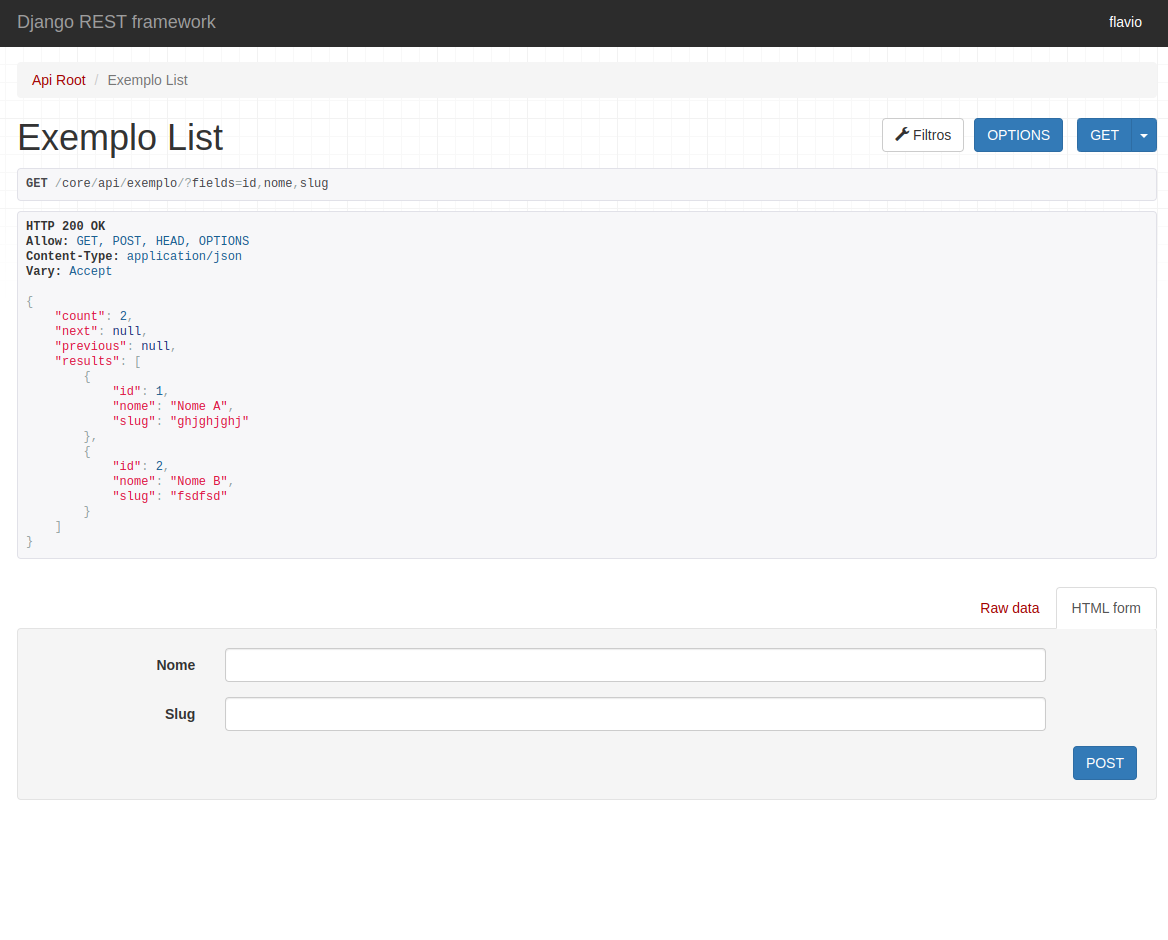1168x940 pixels.
Task: Click the "Nome B" value
Action: pos(199,481)
